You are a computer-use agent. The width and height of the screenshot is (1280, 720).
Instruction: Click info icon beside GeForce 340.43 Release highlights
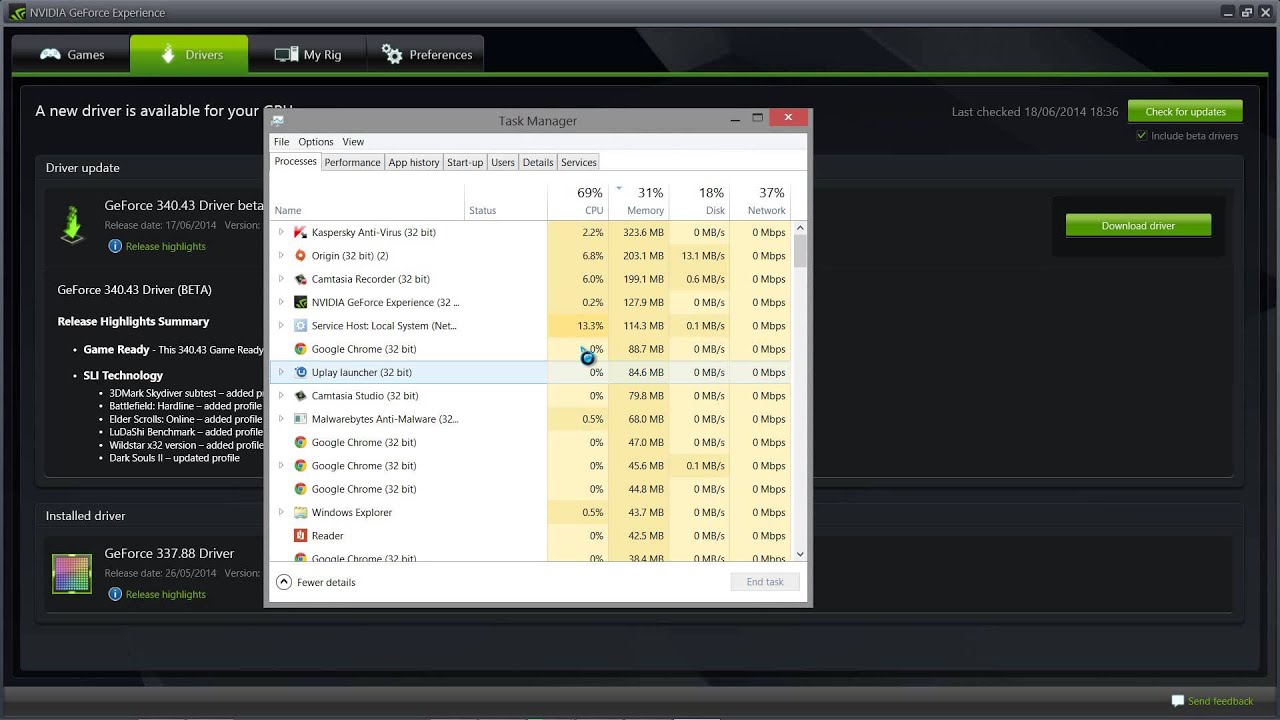115,246
